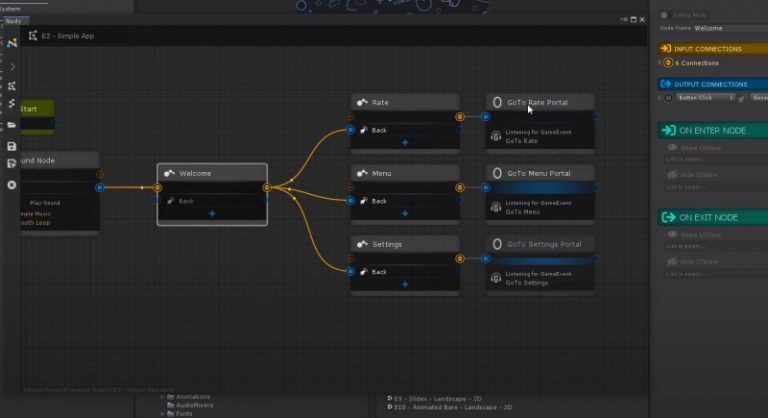Image resolution: width=768 pixels, height=418 pixels.
Task: Add a socket with Rate node plus icon
Action: coord(405,143)
